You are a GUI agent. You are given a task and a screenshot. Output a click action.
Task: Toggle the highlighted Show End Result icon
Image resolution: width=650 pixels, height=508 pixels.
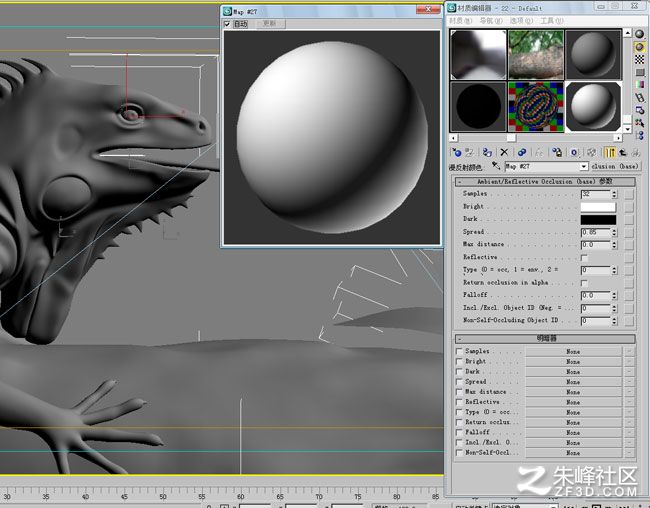(x=610, y=152)
